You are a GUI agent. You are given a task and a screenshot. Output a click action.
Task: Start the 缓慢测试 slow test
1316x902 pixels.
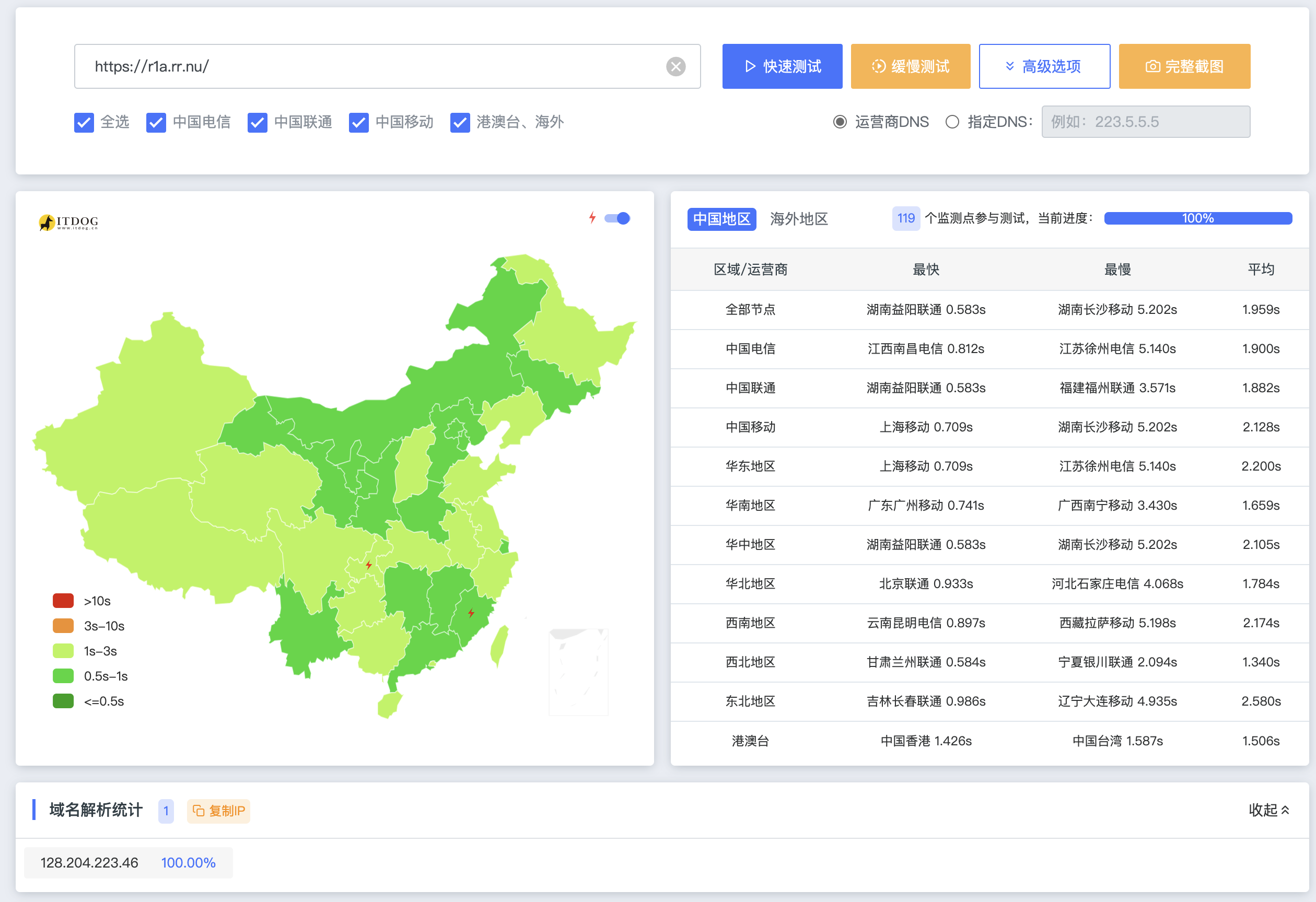pyautogui.click(x=911, y=66)
